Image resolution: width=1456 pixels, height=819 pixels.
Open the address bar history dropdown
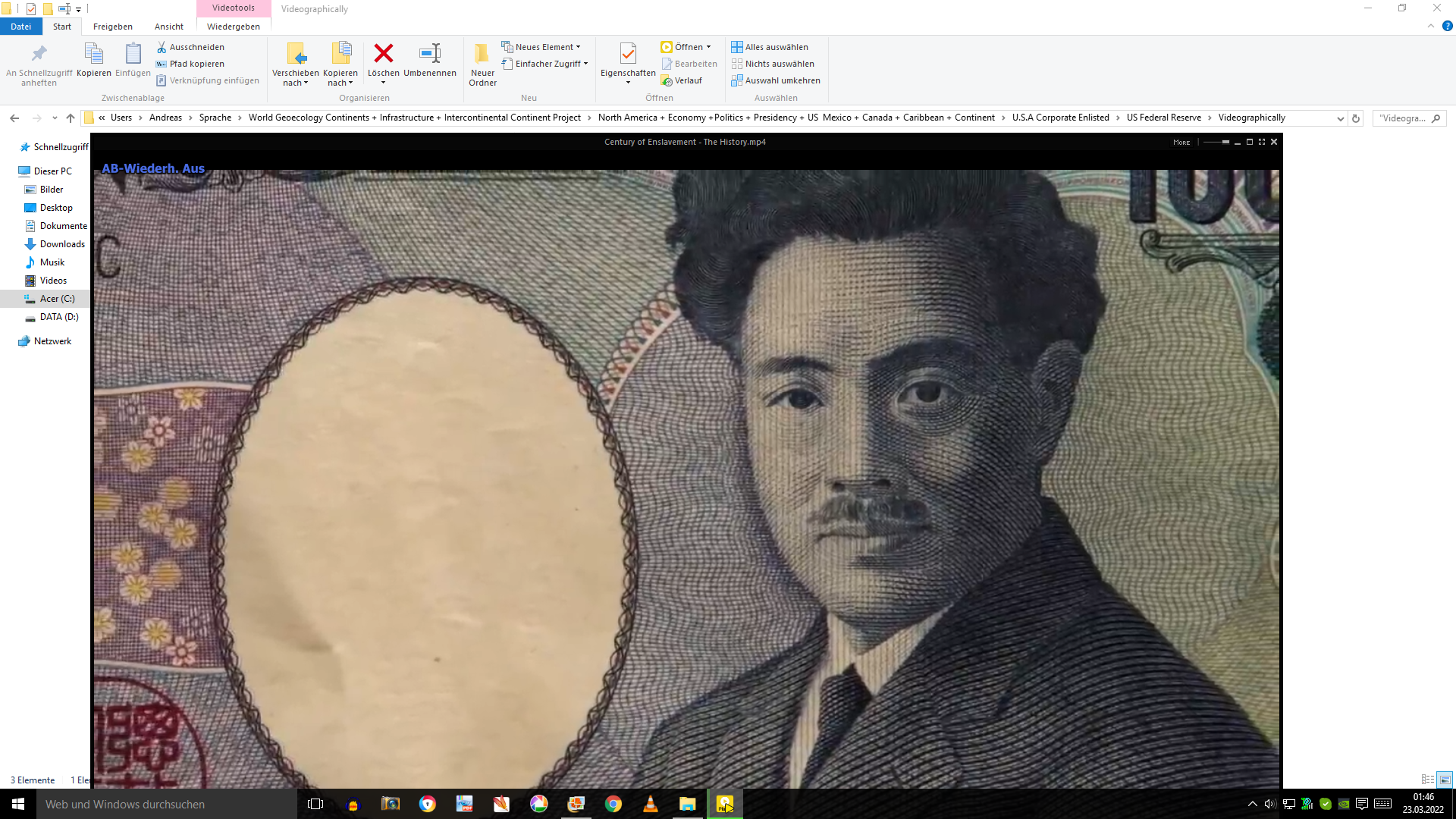(1340, 118)
